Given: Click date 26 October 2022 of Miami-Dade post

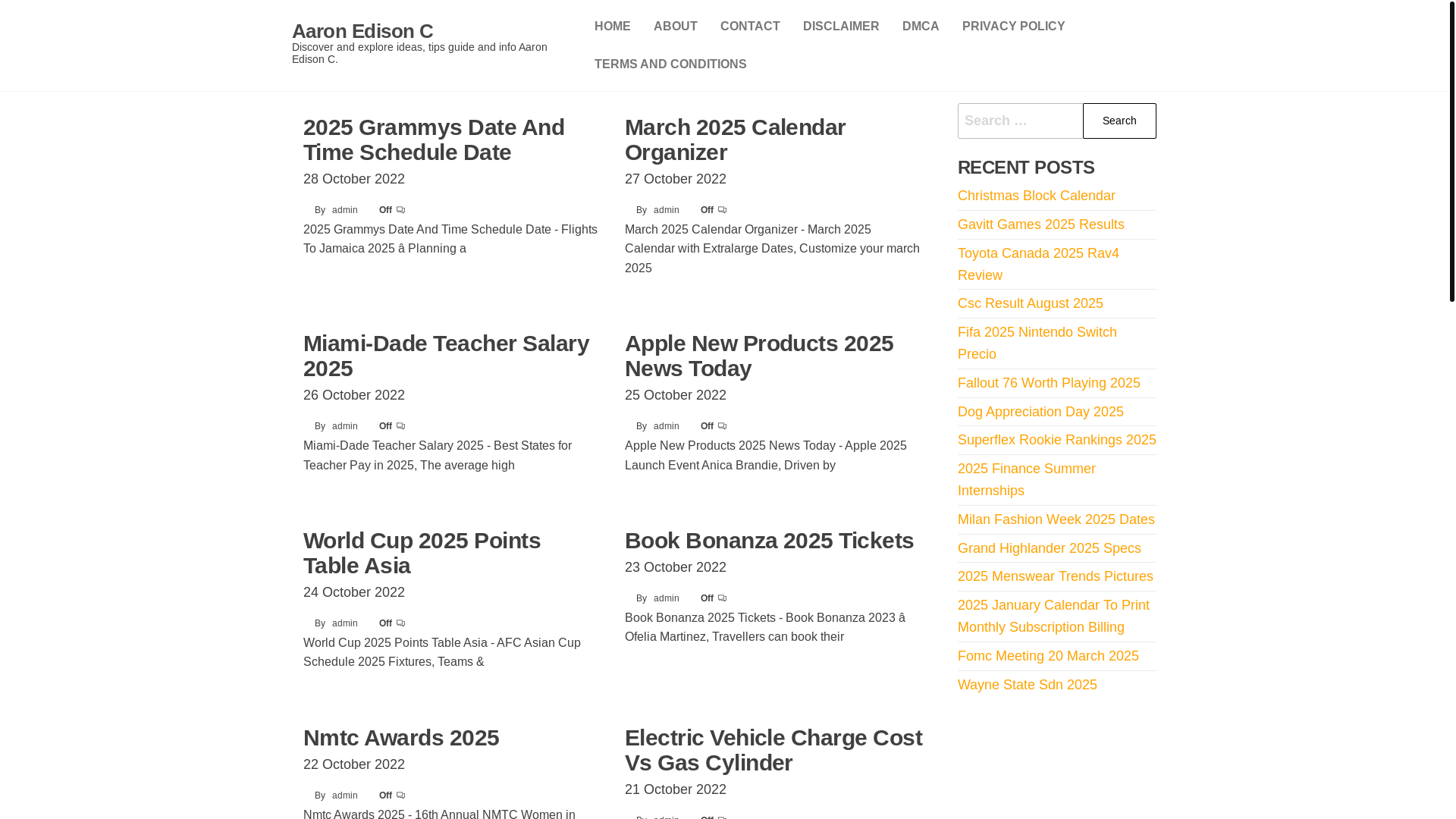Looking at the screenshot, I should [x=354, y=395].
